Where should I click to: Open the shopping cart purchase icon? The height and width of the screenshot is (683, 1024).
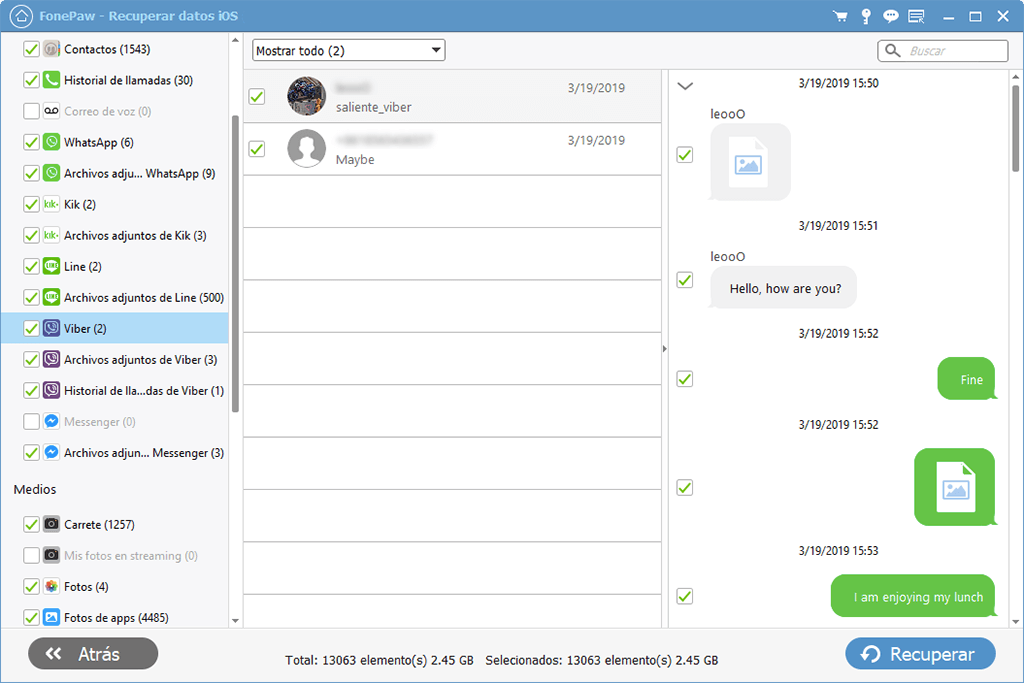[x=840, y=16]
